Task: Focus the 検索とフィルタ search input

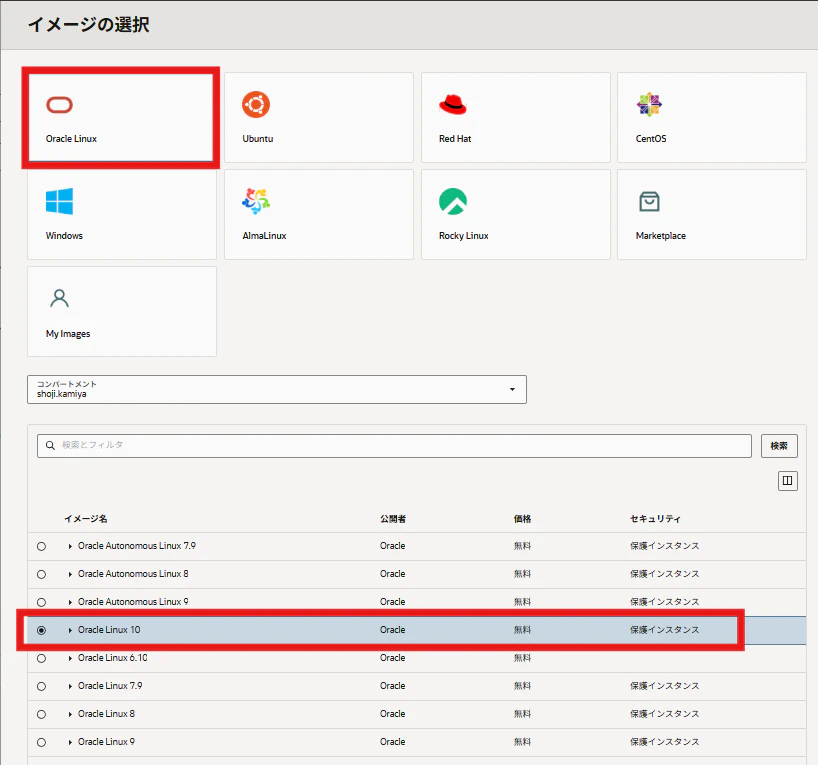Action: [x=394, y=446]
